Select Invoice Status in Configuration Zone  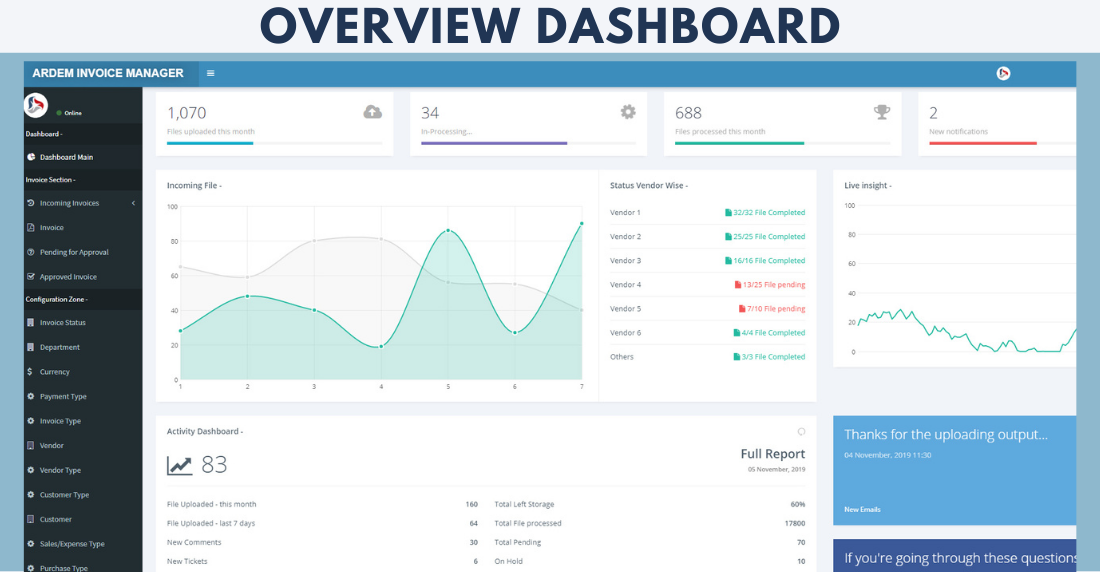pyautogui.click(x=62, y=322)
